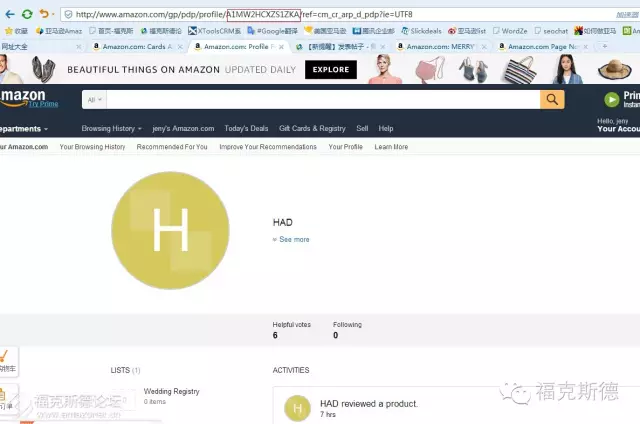The height and width of the screenshot is (424, 640).
Task: Click the Try Prime link
Action: [x=43, y=104]
